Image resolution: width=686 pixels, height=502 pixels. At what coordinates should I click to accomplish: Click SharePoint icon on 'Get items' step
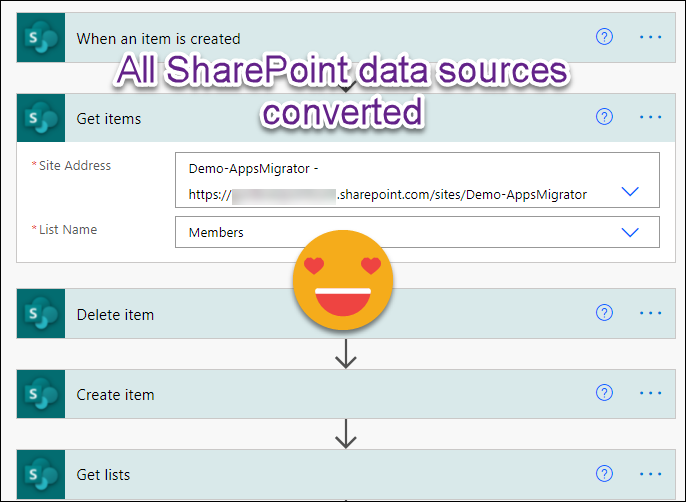tap(41, 118)
